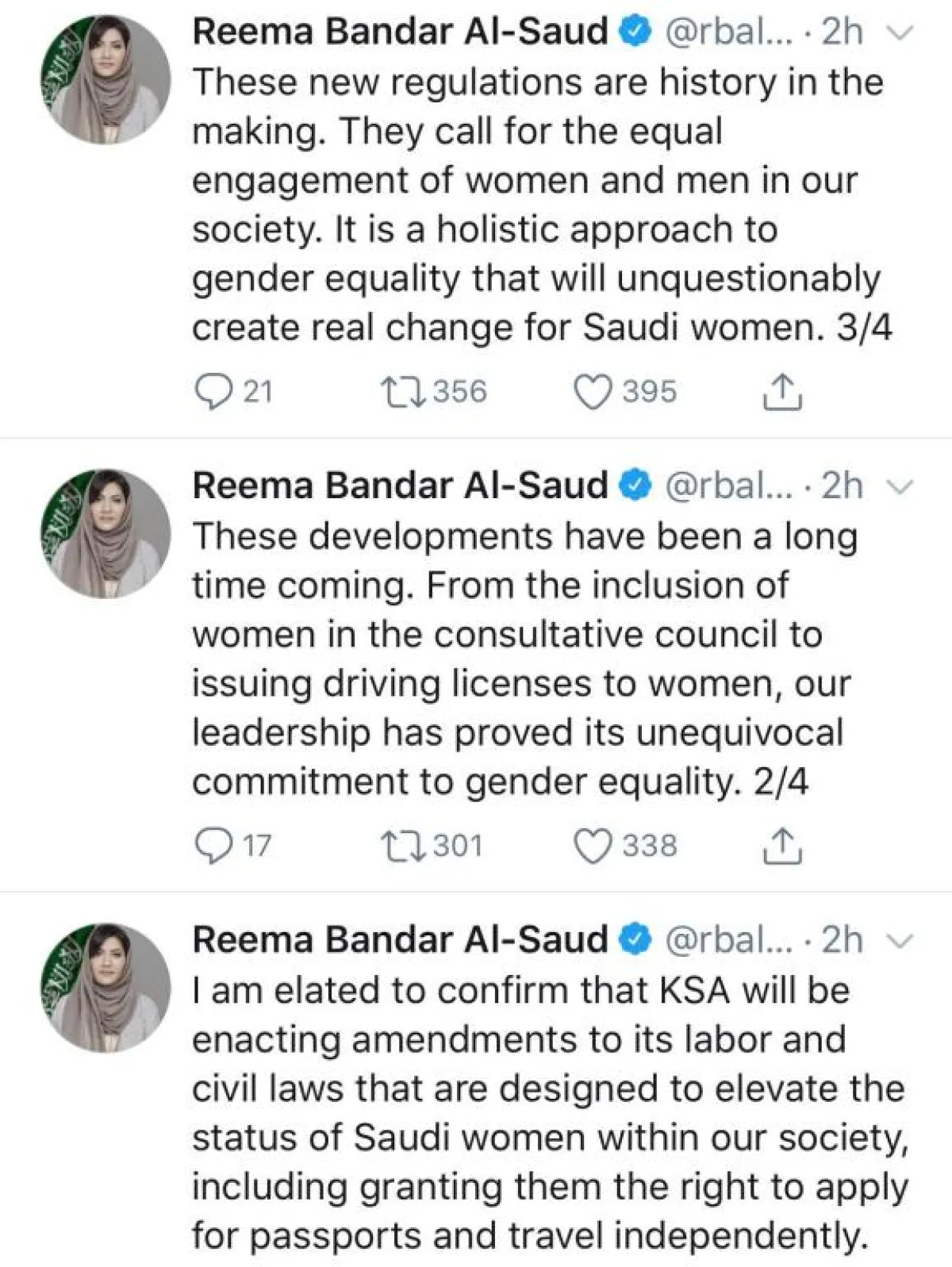The width and height of the screenshot is (952, 1267).
Task: View avatar on the KSA amendments tweet
Action: pyautogui.click(x=106, y=988)
